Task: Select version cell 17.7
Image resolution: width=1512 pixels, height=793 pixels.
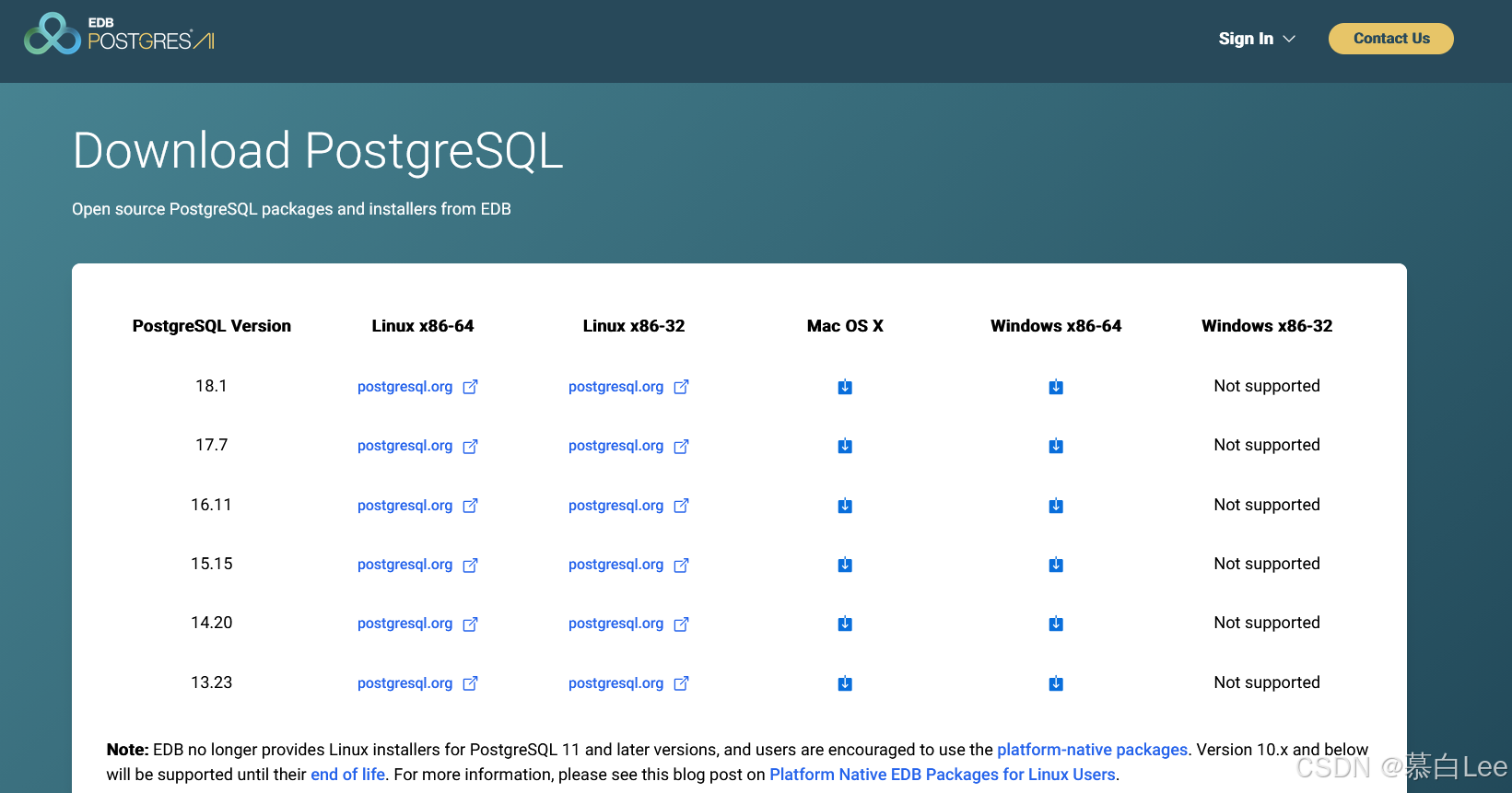Action: [211, 445]
